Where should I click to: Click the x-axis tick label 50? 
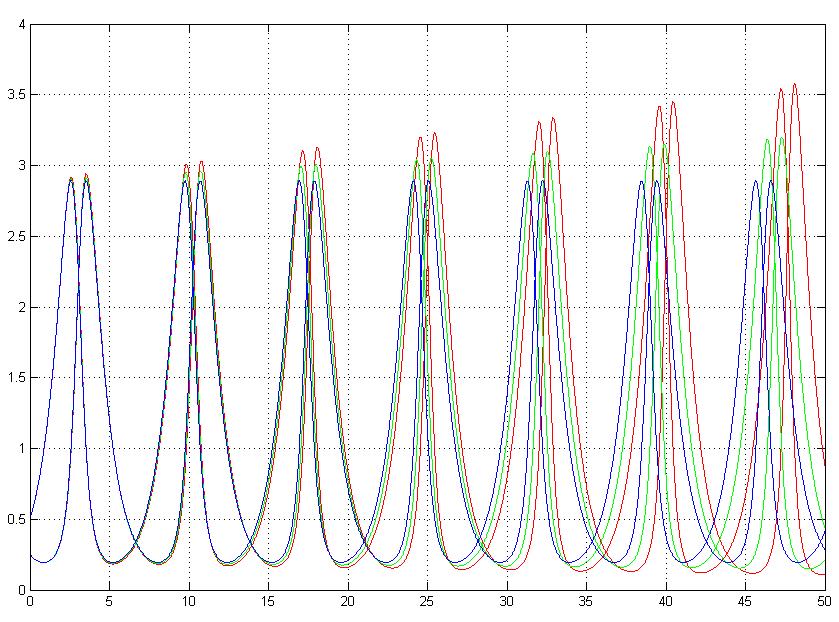tap(824, 603)
